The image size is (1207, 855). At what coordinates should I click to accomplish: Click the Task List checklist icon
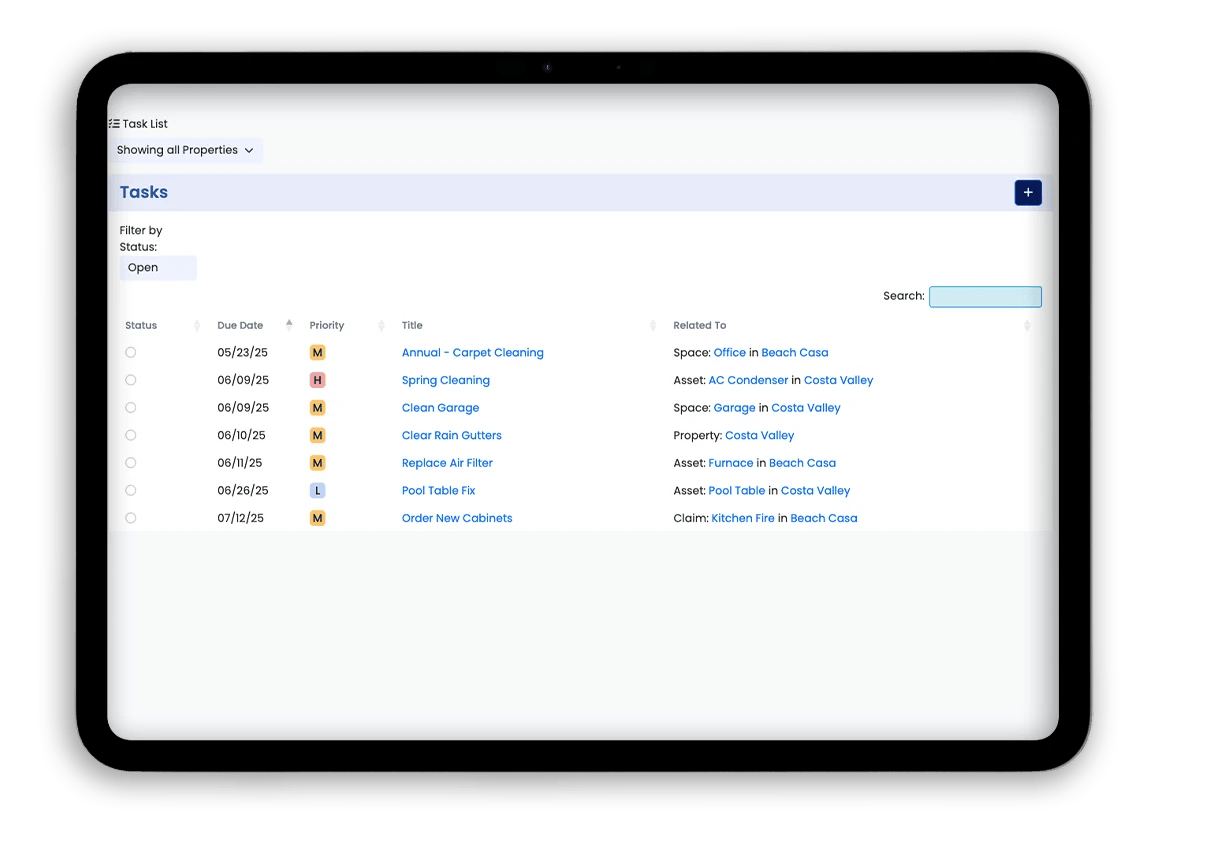[x=114, y=124]
